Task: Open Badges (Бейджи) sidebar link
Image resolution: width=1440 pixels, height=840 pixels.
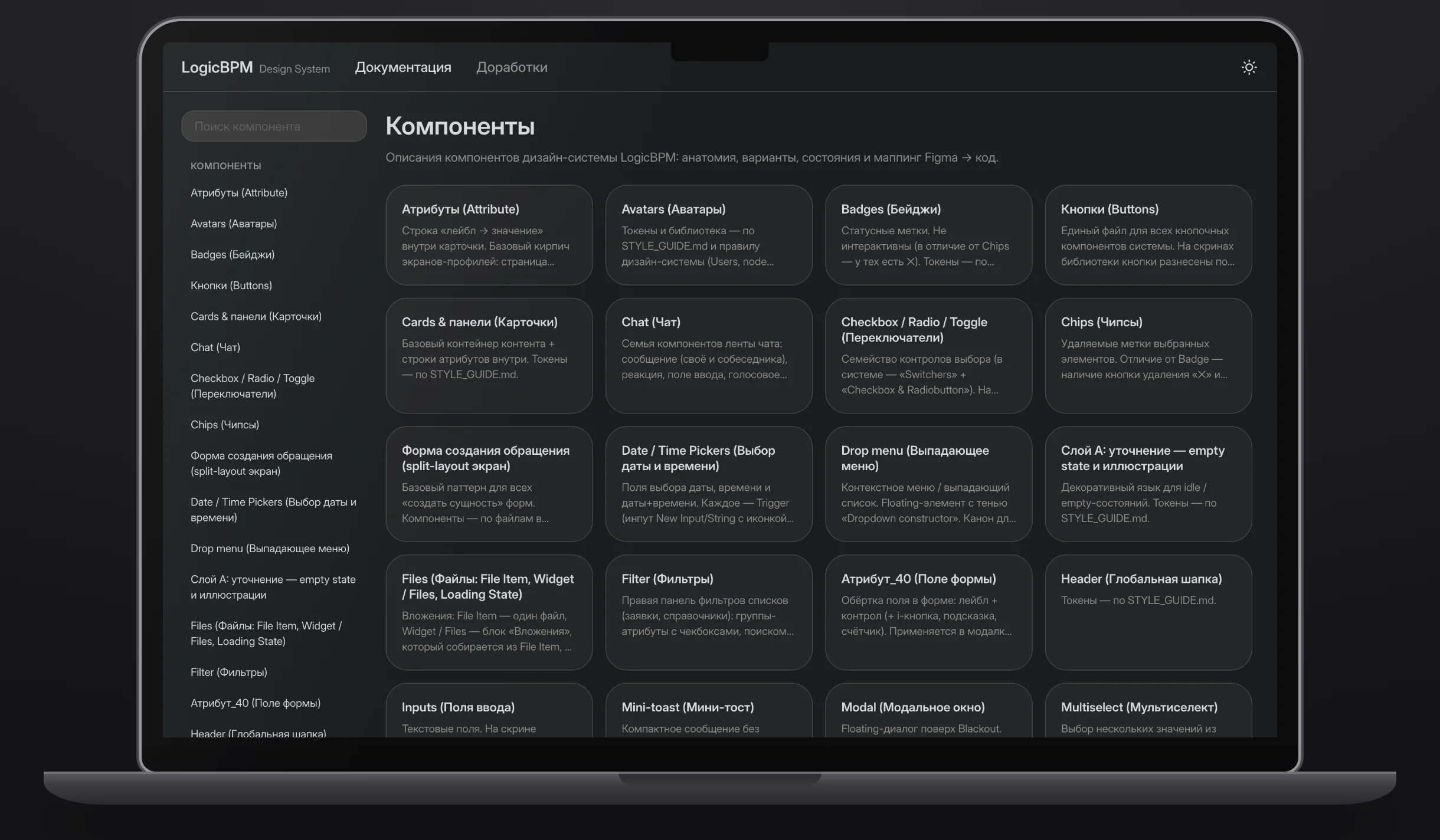Action: coord(233,255)
